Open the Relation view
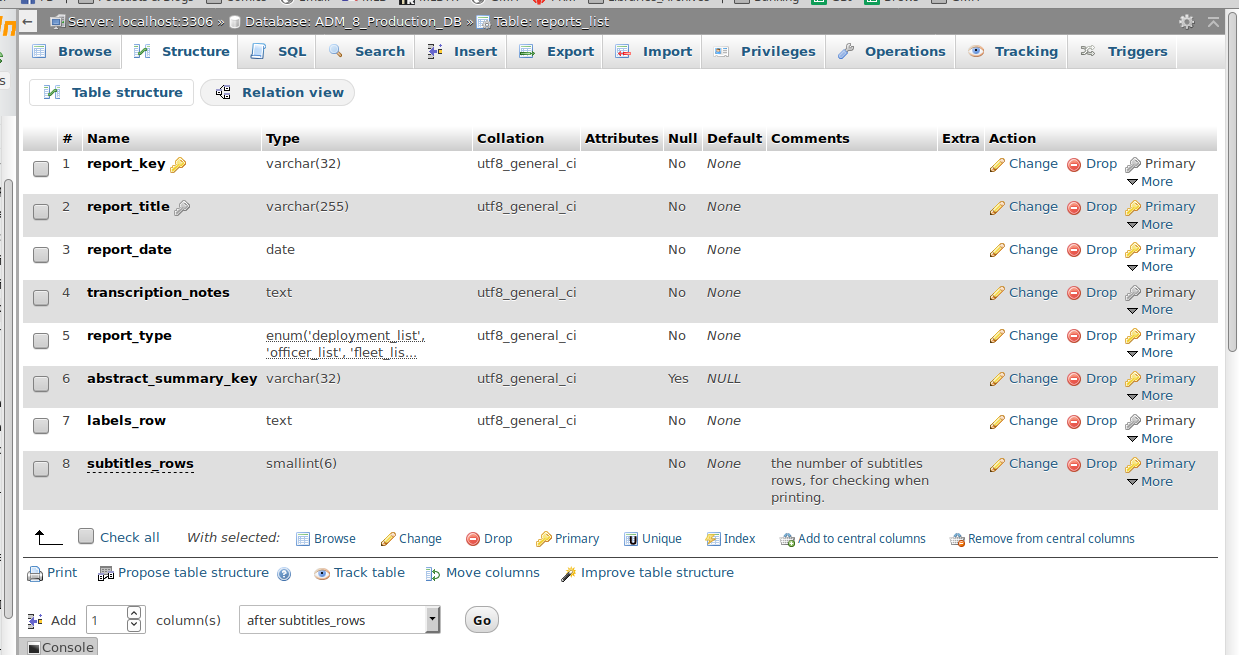Image resolution: width=1239 pixels, height=655 pixels. click(278, 93)
